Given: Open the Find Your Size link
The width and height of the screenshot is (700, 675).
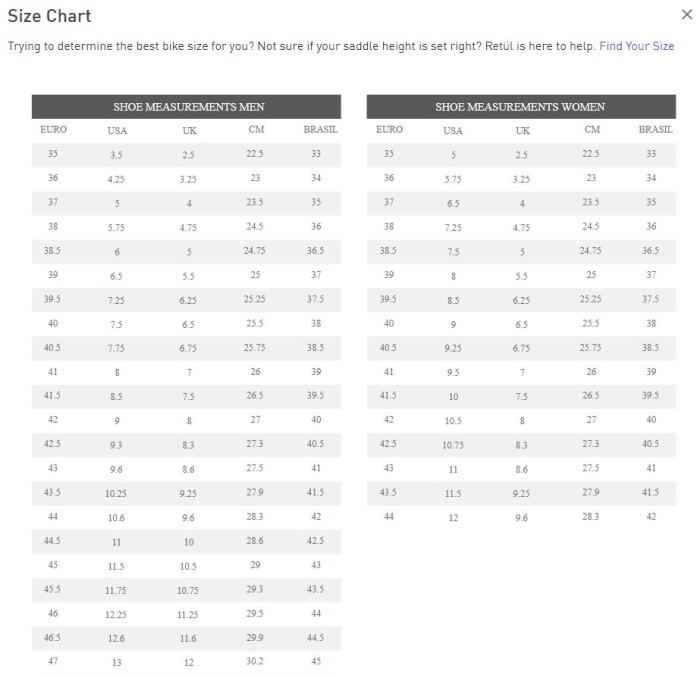Looking at the screenshot, I should tap(636, 46).
